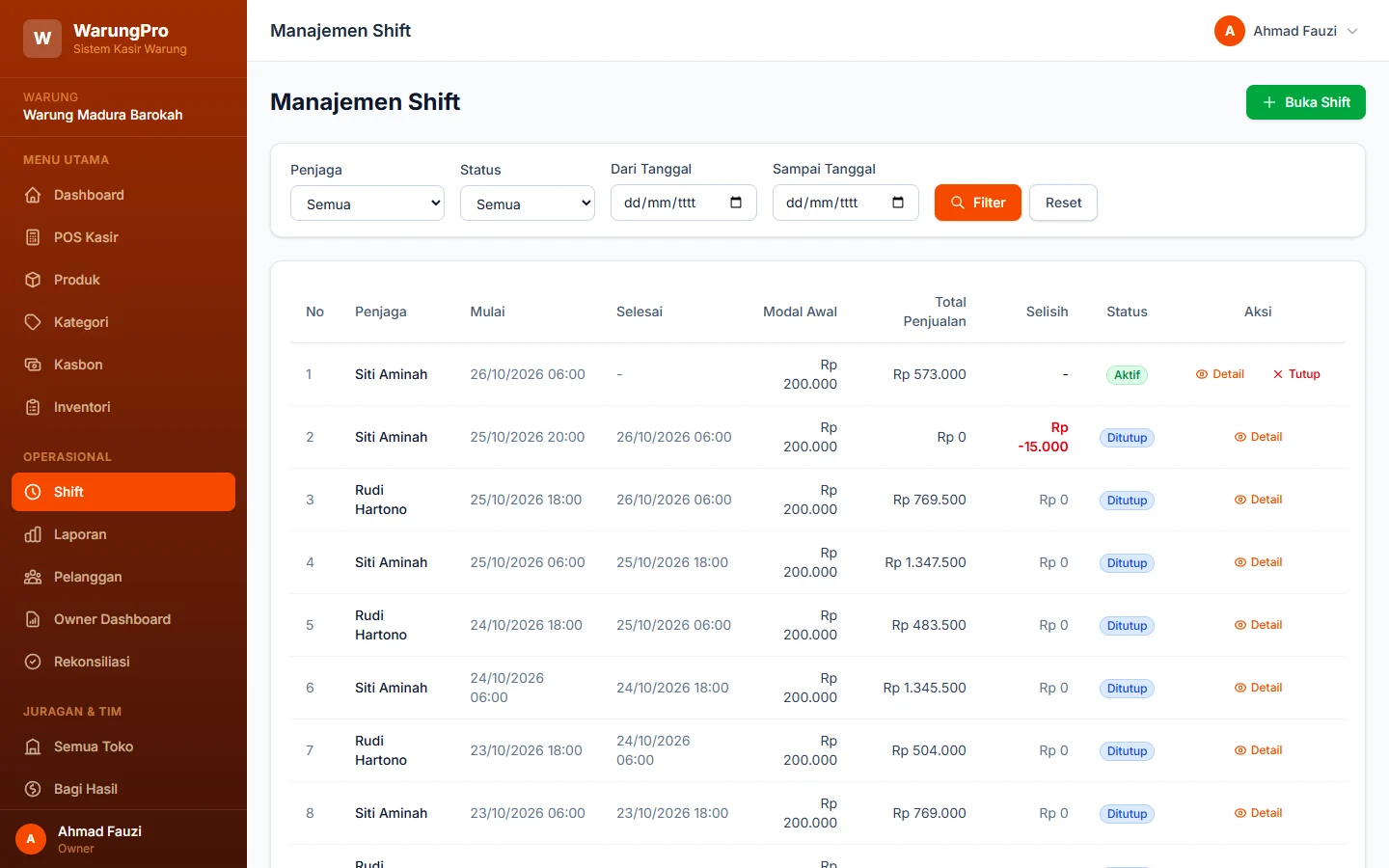Open the Penjaga filter dropdown
Screen dimensions: 1389x868
click(368, 203)
